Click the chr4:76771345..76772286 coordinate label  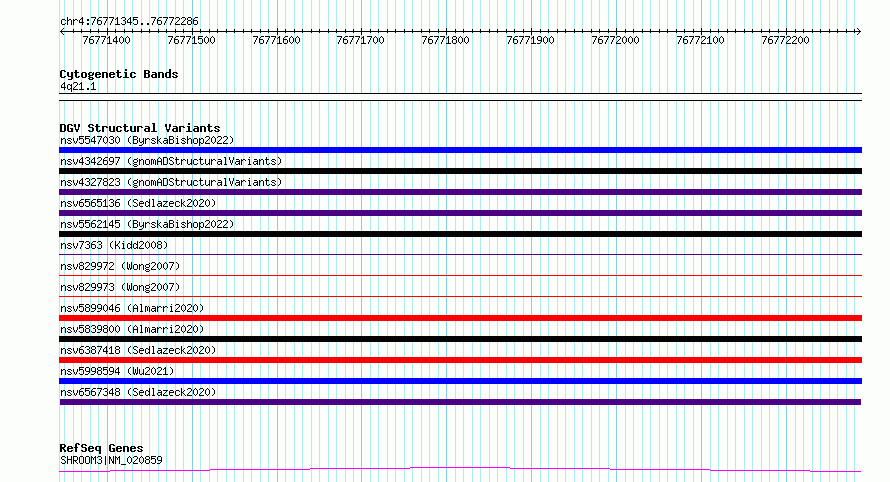129,21
